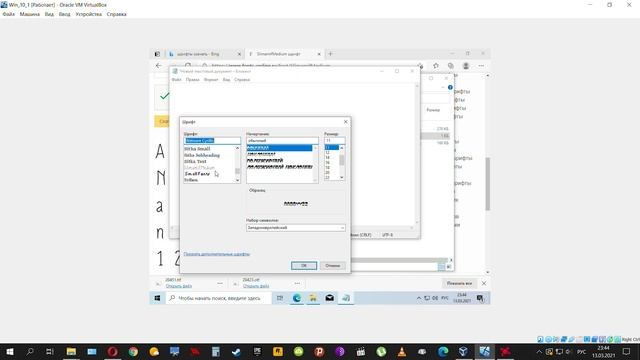This screenshot has height=360, width=640.
Task: Open VirtualBox Файл menu
Action: (x=9, y=14)
